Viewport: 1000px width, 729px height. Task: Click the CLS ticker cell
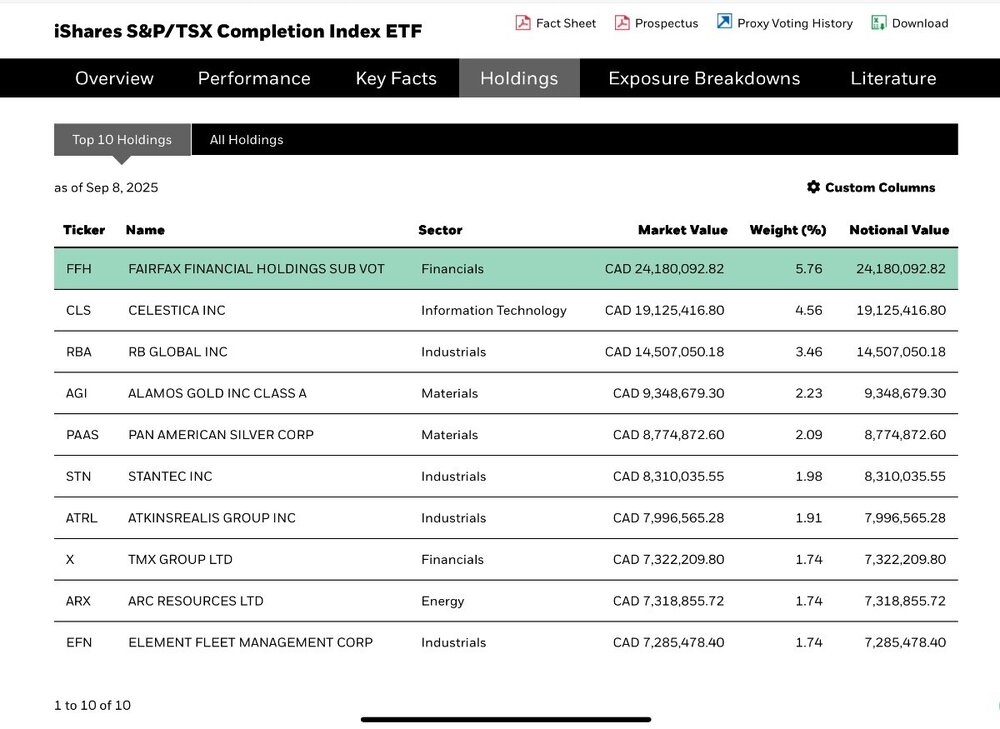(78, 310)
